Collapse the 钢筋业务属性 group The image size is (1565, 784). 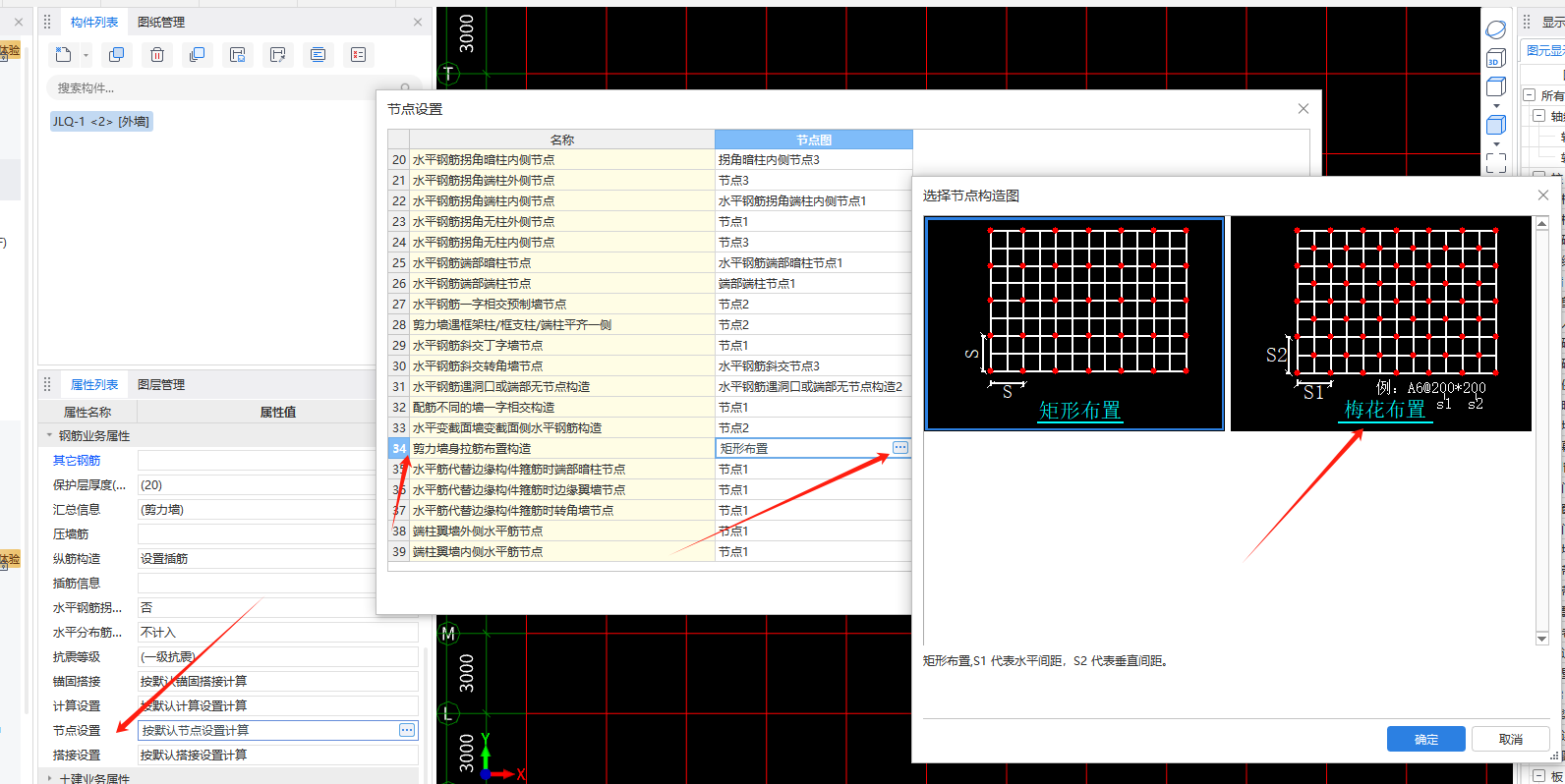click(50, 435)
